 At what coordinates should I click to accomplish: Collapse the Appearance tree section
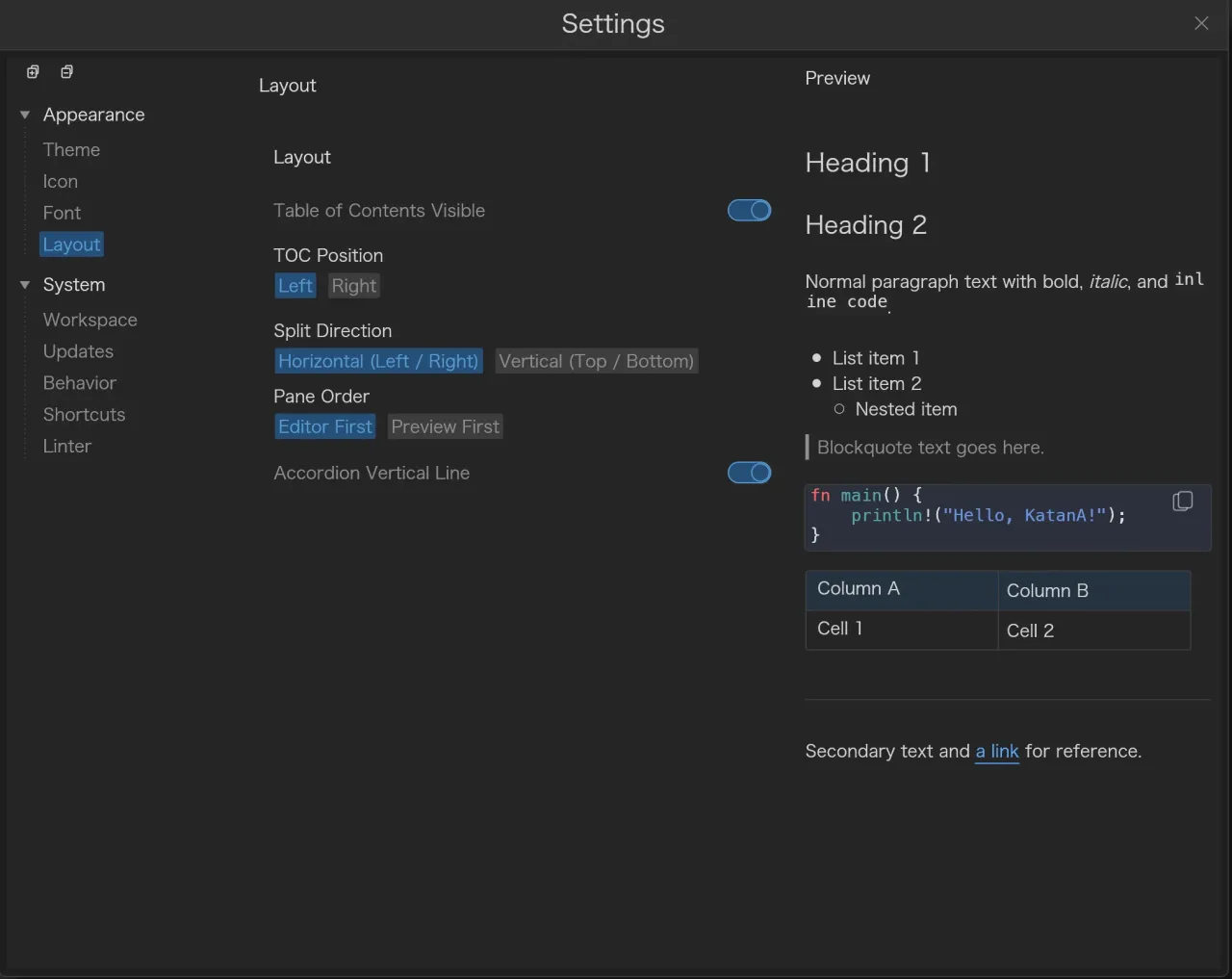pos(25,115)
